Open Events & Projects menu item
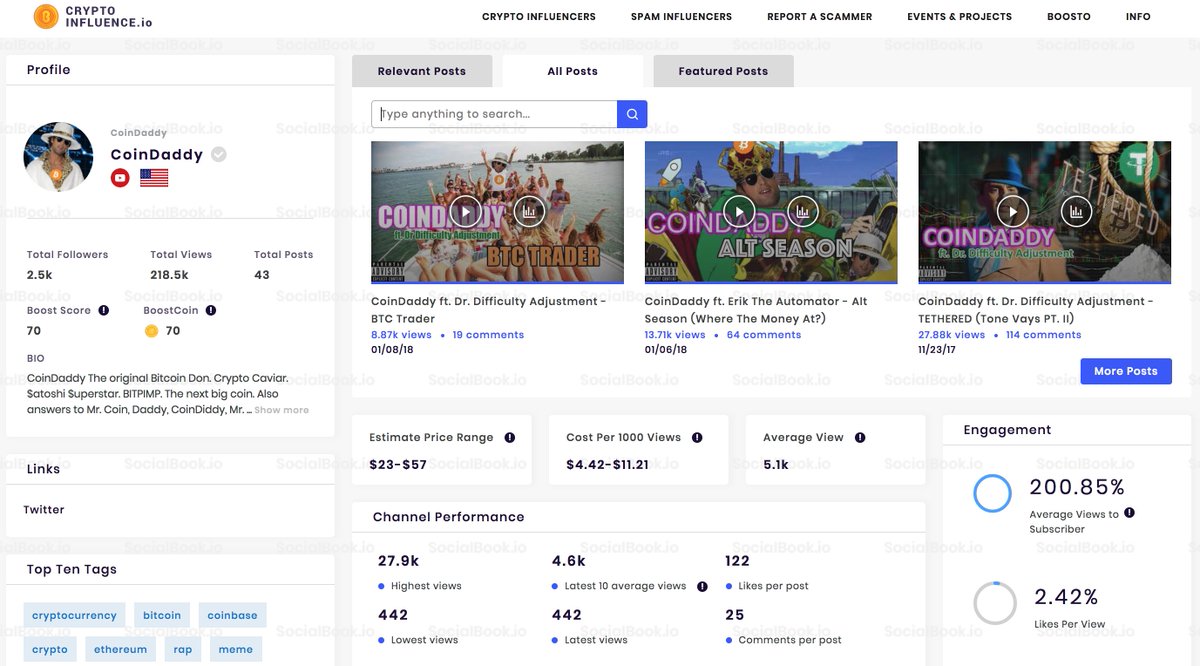 [x=959, y=17]
